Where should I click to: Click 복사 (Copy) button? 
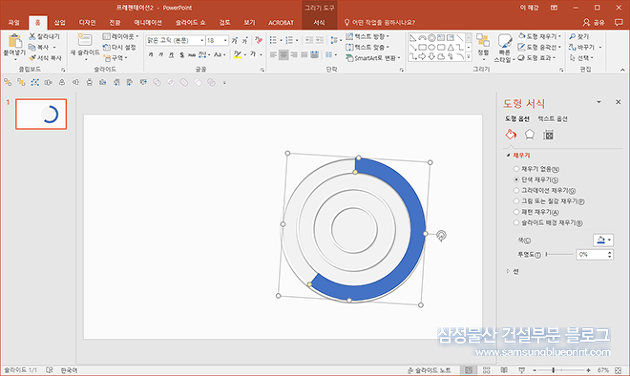(42, 47)
